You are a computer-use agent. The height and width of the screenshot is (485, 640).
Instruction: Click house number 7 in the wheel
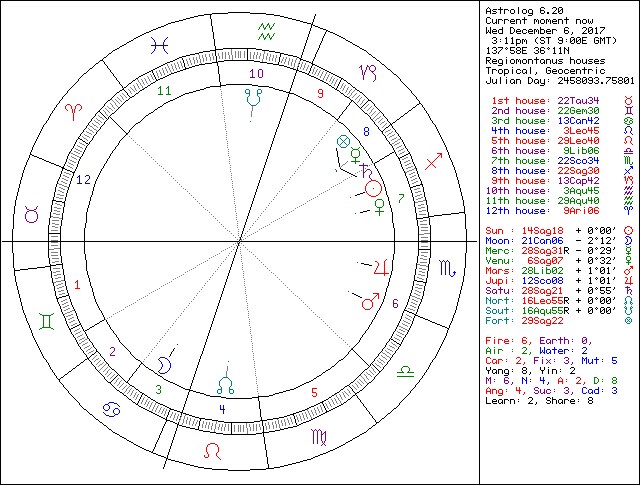(x=401, y=198)
